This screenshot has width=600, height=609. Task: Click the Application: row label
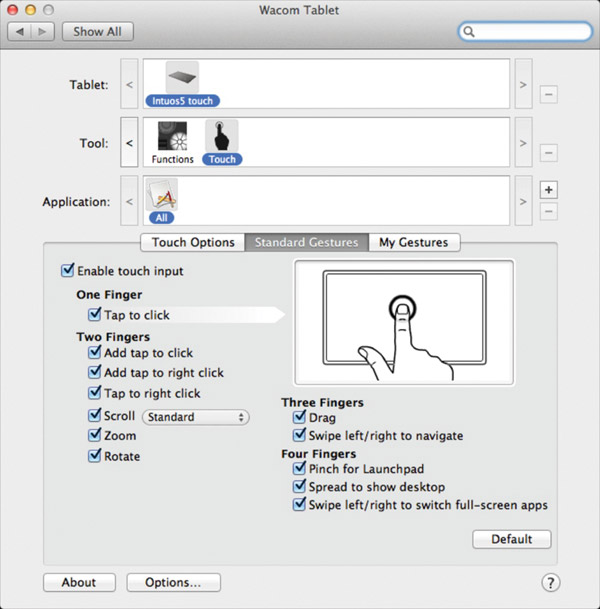pyautogui.click(x=76, y=202)
